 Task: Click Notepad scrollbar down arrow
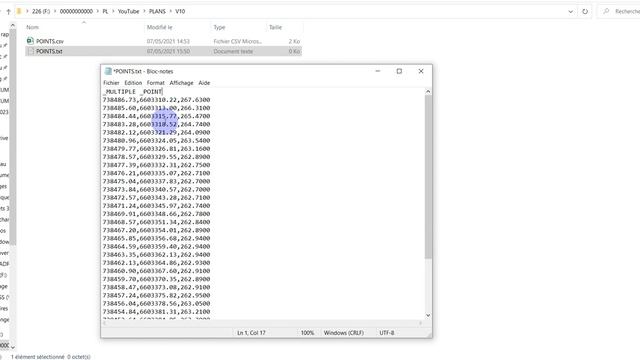[428, 316]
